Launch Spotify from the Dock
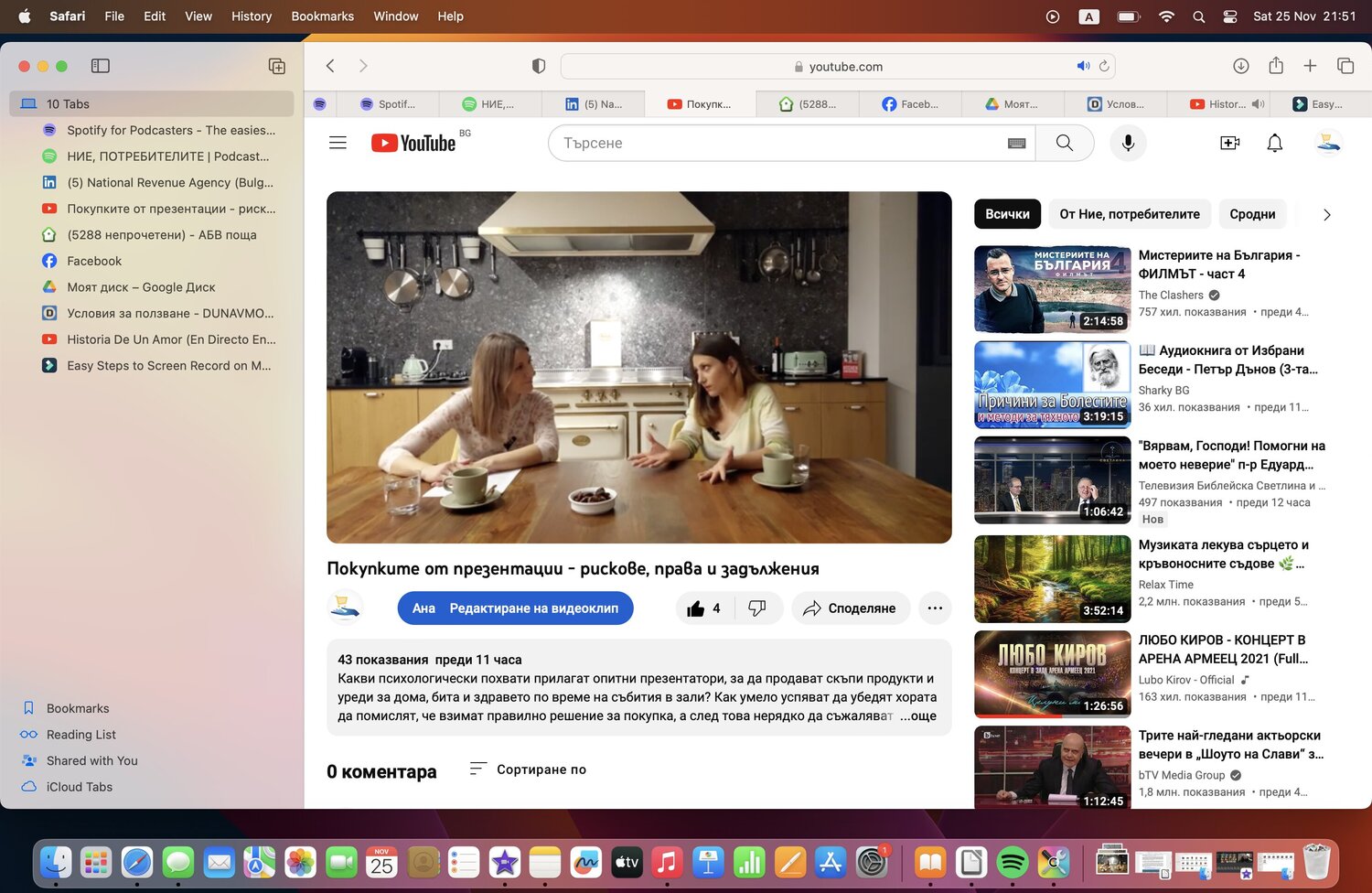 (x=1013, y=862)
